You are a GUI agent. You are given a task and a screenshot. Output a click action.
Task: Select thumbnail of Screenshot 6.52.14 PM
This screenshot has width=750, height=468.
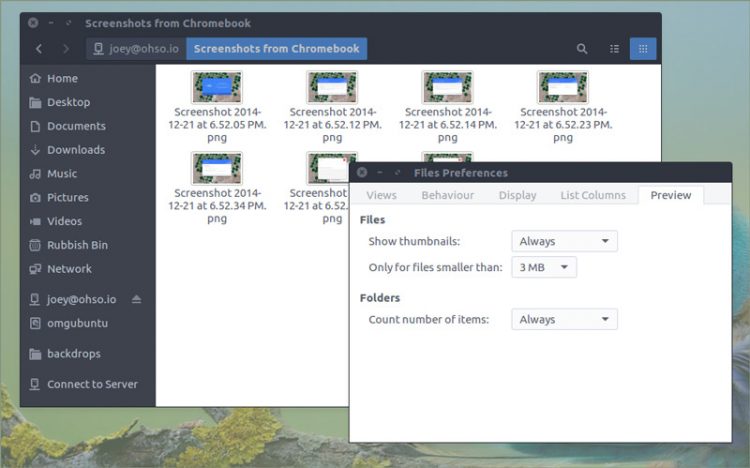[x=448, y=87]
